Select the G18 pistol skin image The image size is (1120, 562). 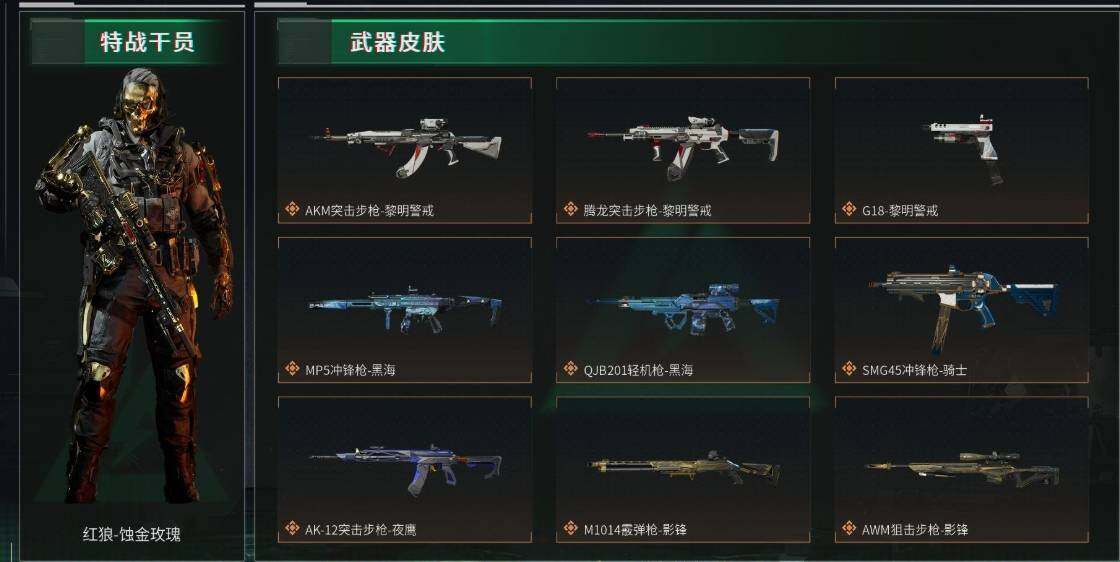click(x=964, y=149)
